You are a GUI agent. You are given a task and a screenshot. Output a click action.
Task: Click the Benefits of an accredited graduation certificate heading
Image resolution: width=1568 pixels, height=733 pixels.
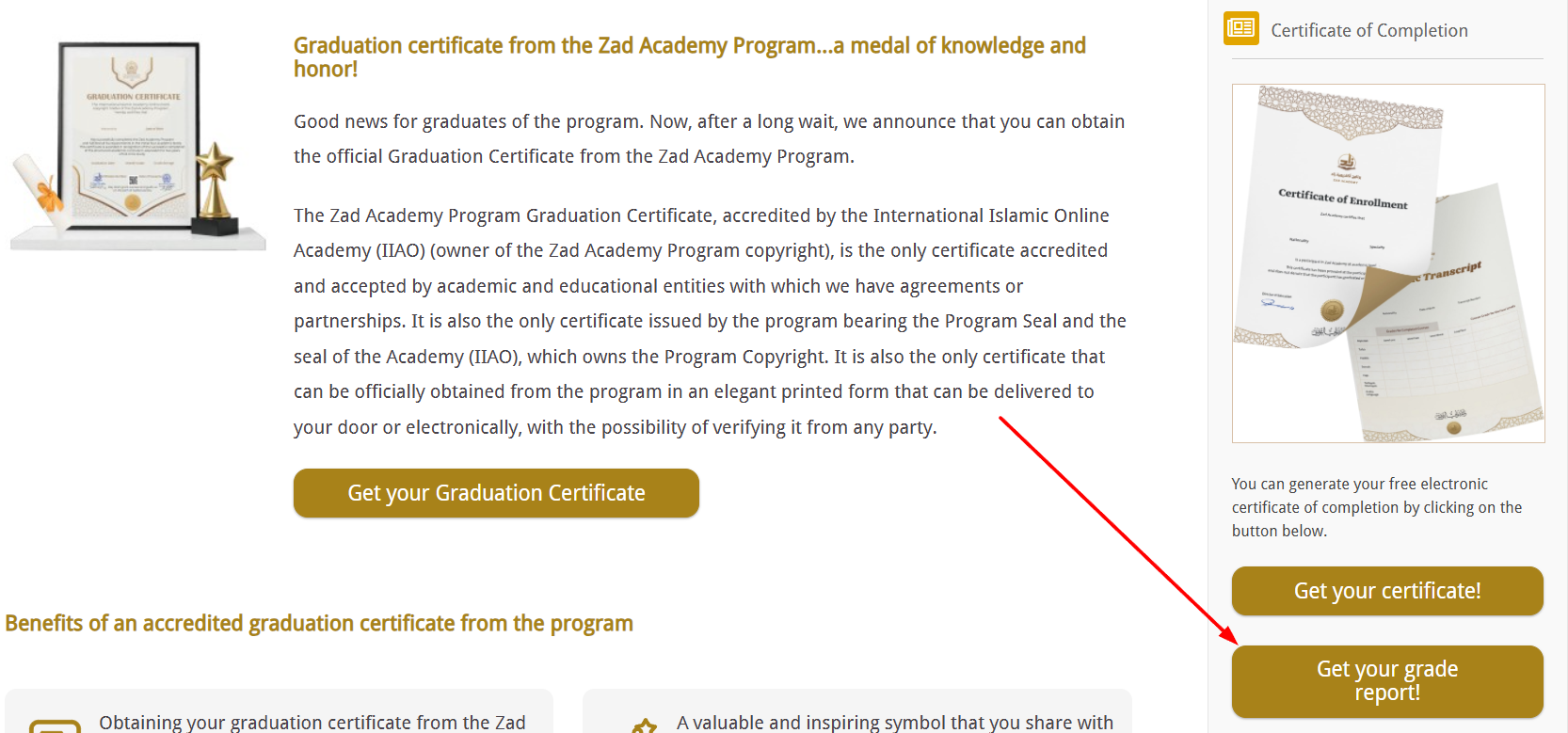319,623
